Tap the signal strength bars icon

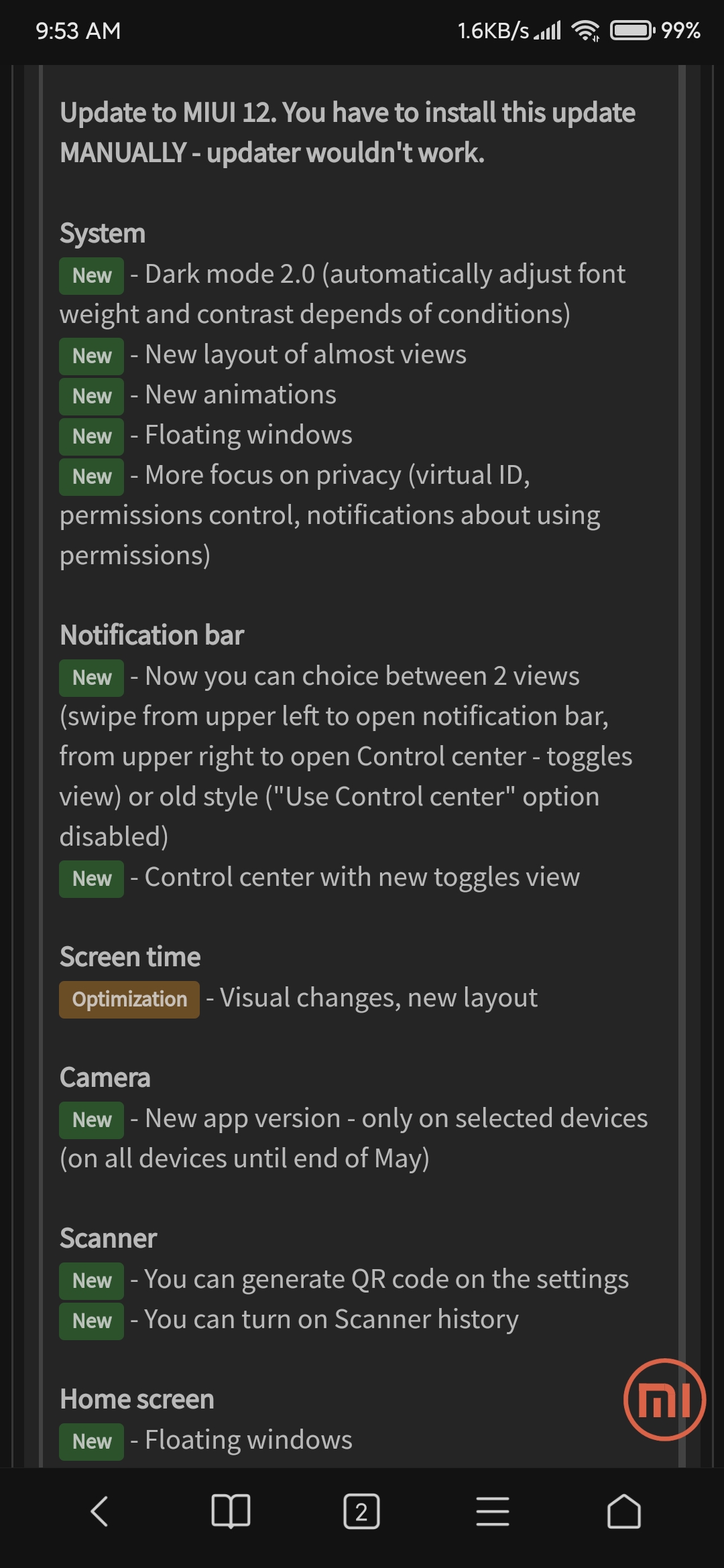click(547, 30)
